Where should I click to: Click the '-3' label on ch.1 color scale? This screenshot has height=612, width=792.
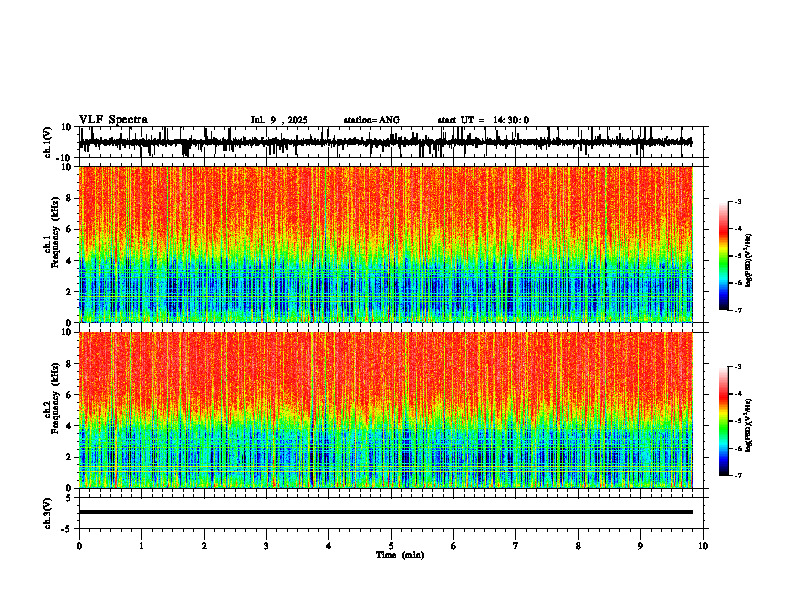click(x=738, y=201)
